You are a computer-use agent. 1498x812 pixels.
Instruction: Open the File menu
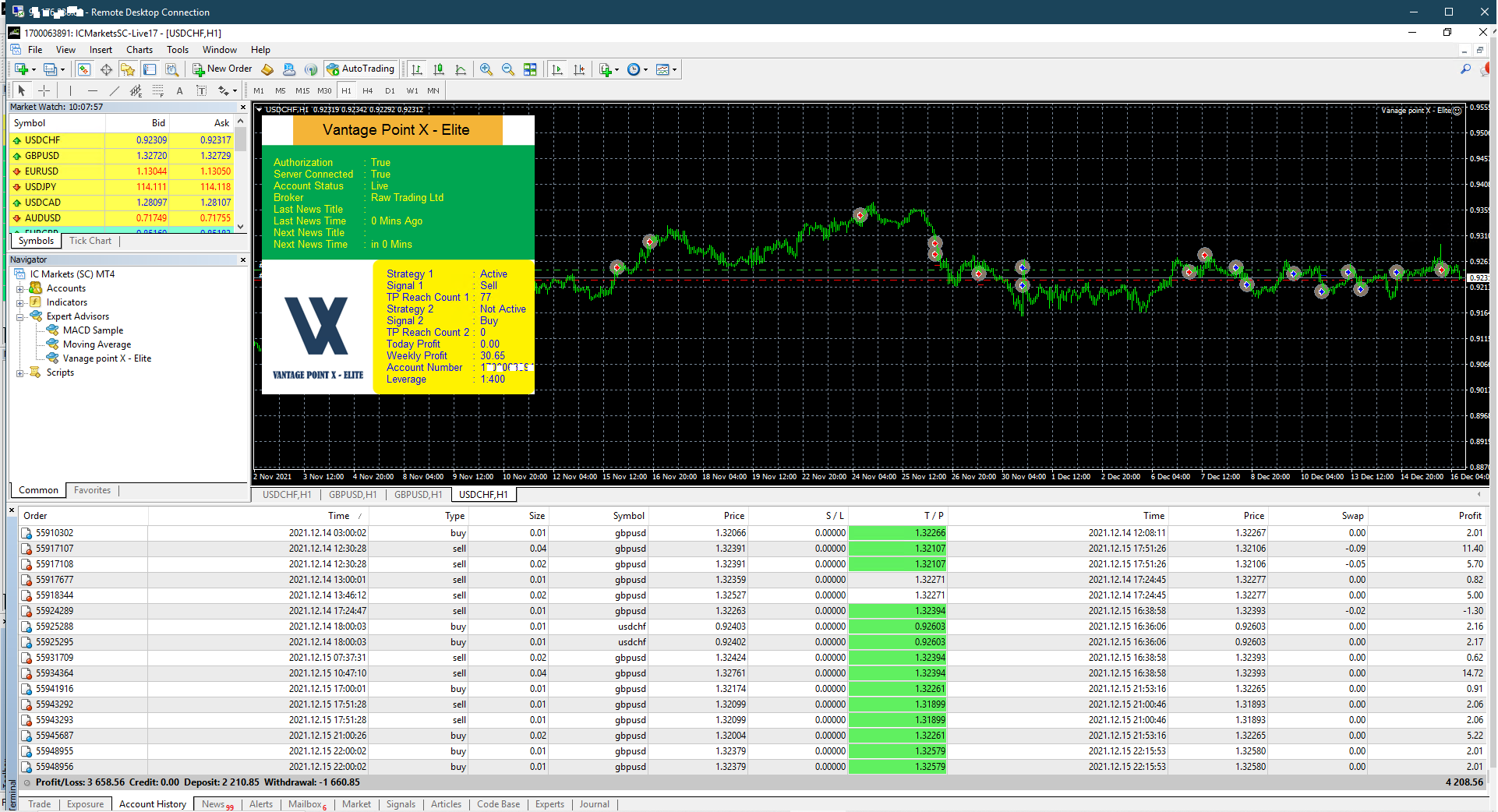pyautogui.click(x=35, y=50)
